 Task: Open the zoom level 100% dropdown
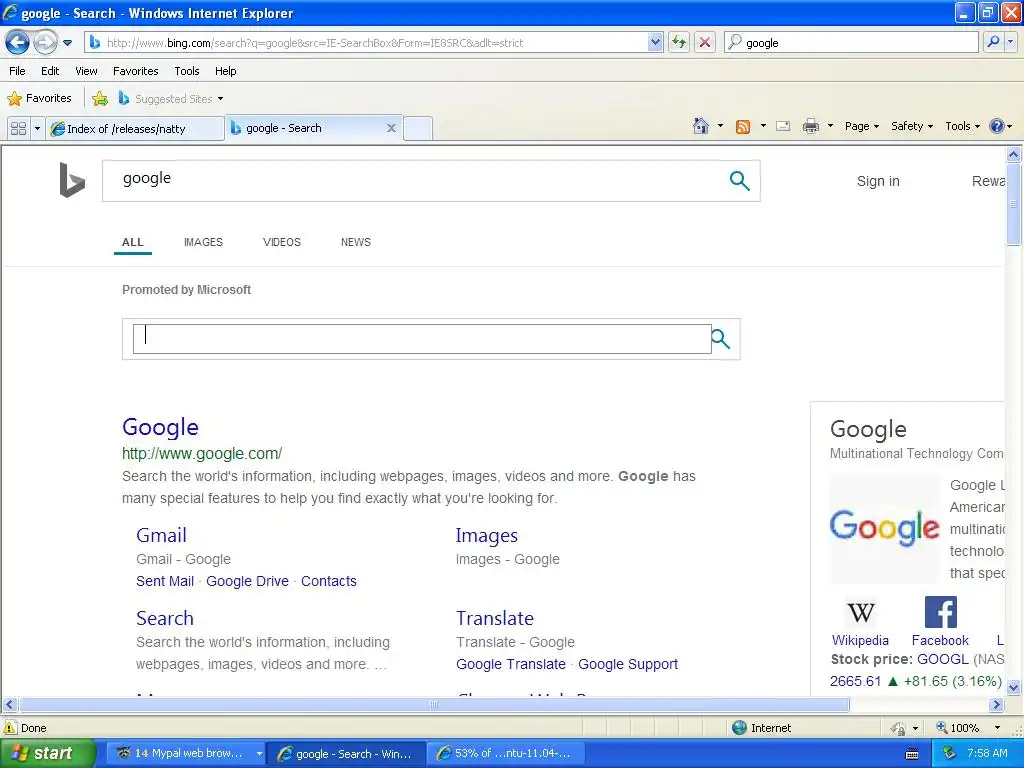997,728
